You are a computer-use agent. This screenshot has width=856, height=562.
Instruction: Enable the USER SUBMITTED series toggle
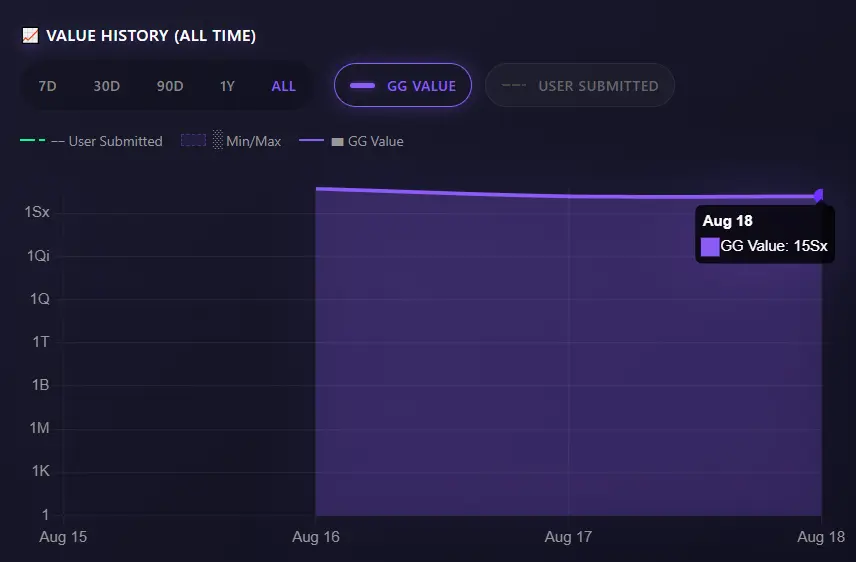(580, 85)
